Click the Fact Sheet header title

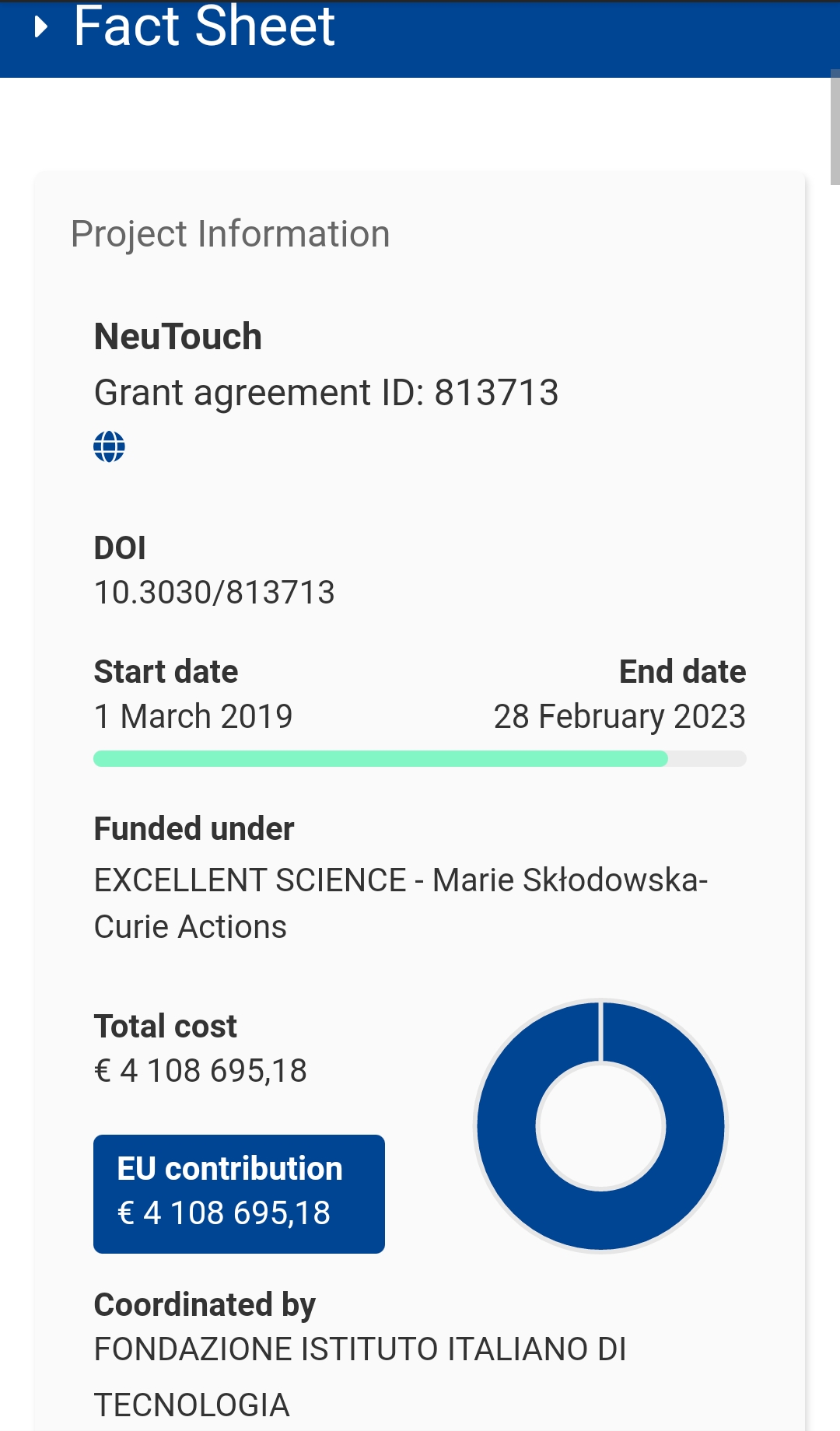[x=204, y=27]
